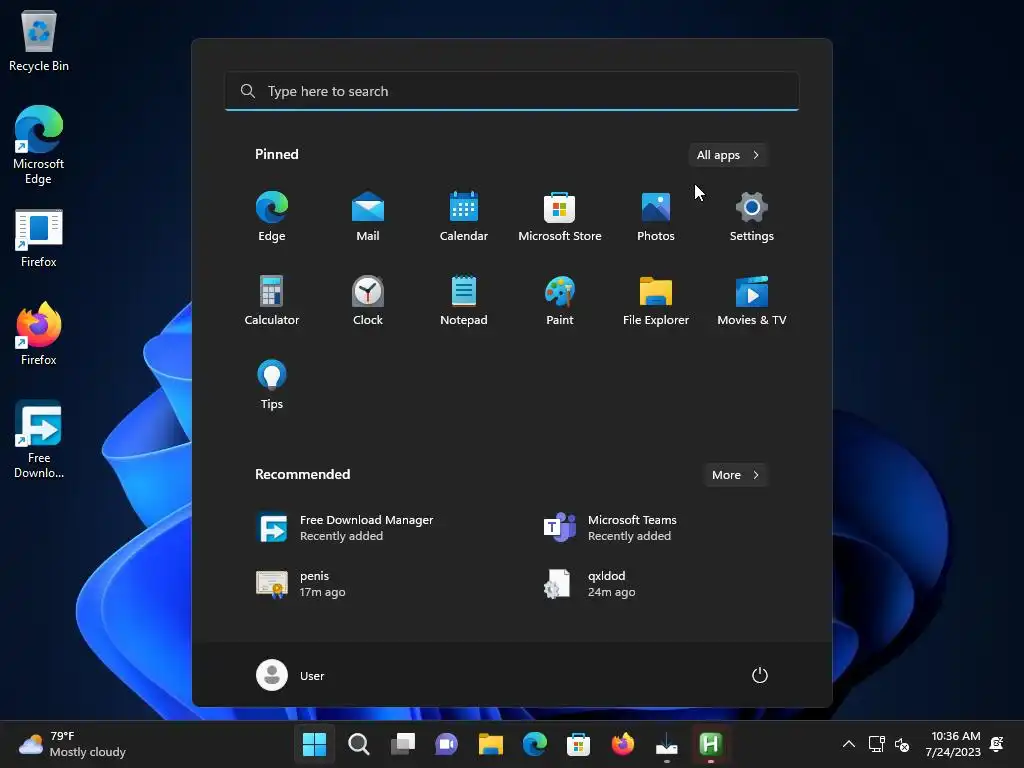The image size is (1024, 768).
Task: Click the muted volume tray icon
Action: click(902, 744)
